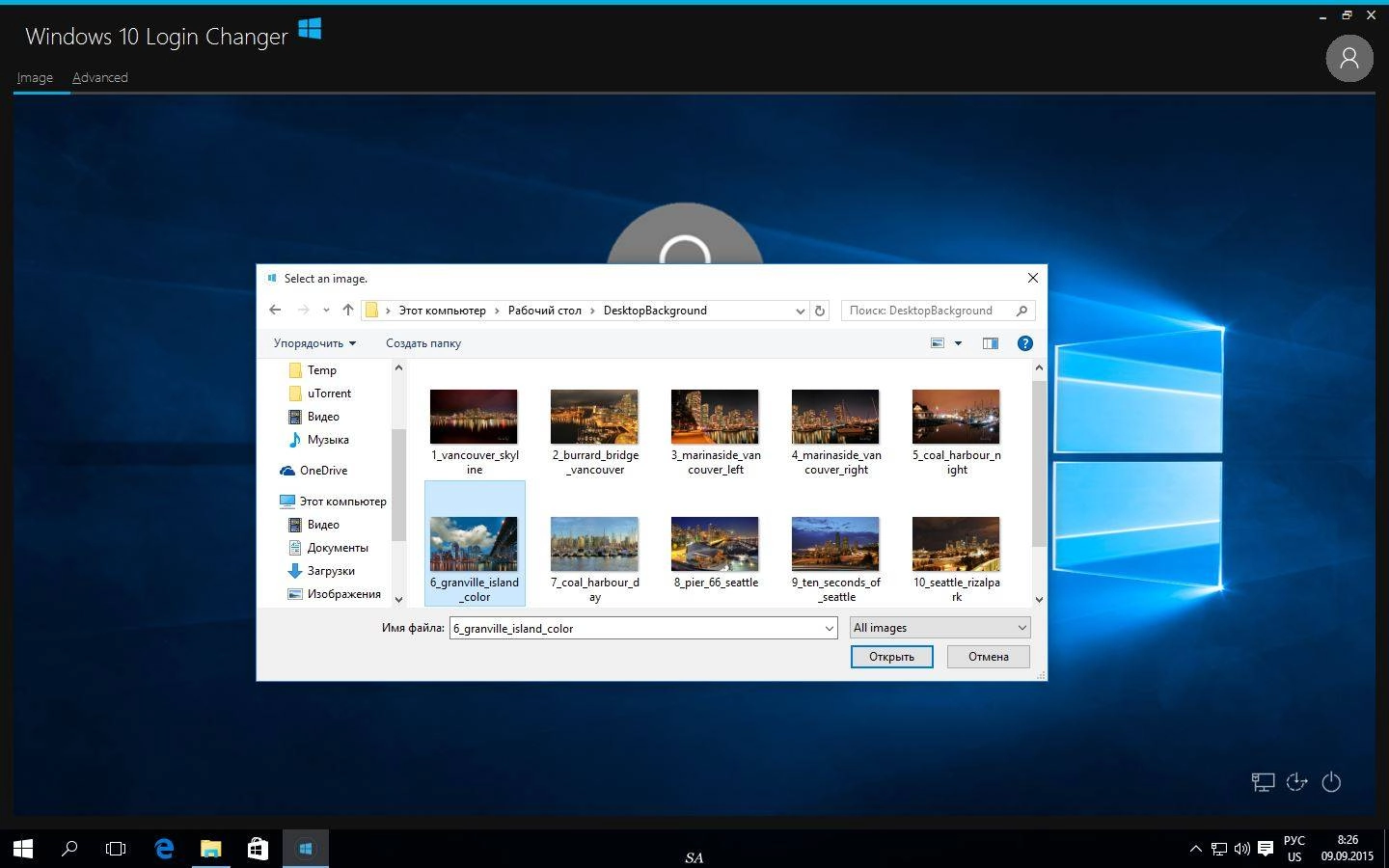Click the ease of access icon on the login preview
The width and height of the screenshot is (1389, 868).
pyautogui.click(x=1297, y=782)
